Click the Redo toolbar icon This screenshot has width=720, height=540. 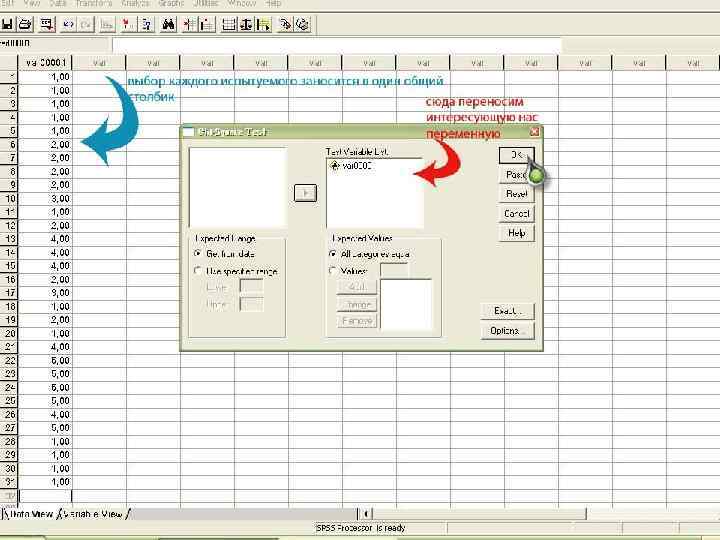(86, 24)
